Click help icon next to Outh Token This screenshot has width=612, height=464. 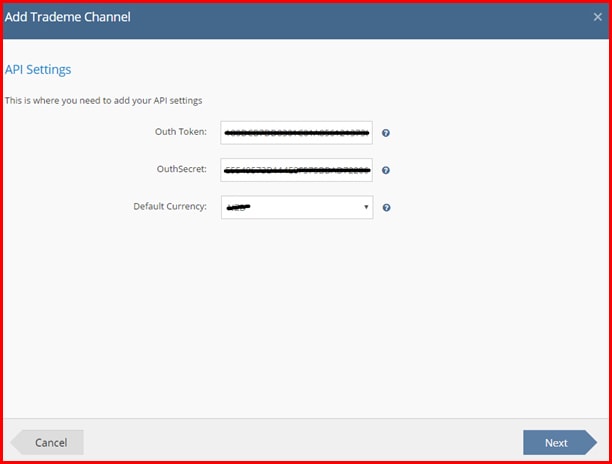386,133
